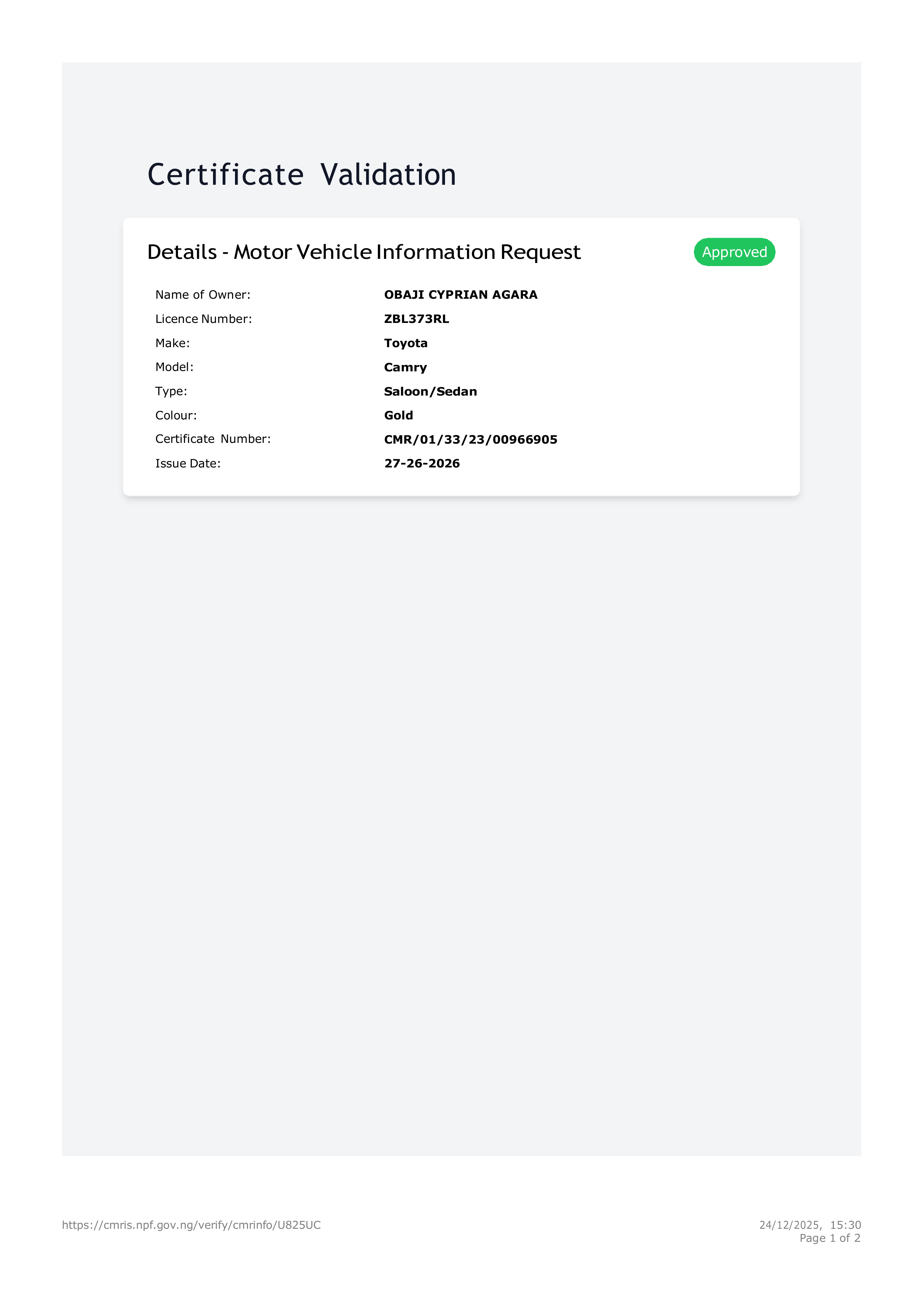Viewport: 924px width, 1307px height.
Task: Click the Colour value Gold
Action: pos(399,416)
